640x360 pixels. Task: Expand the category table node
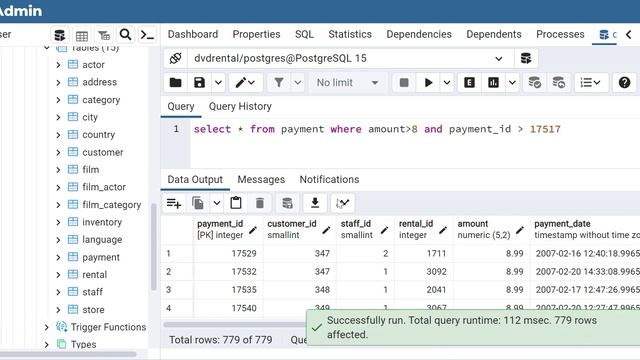(x=58, y=100)
